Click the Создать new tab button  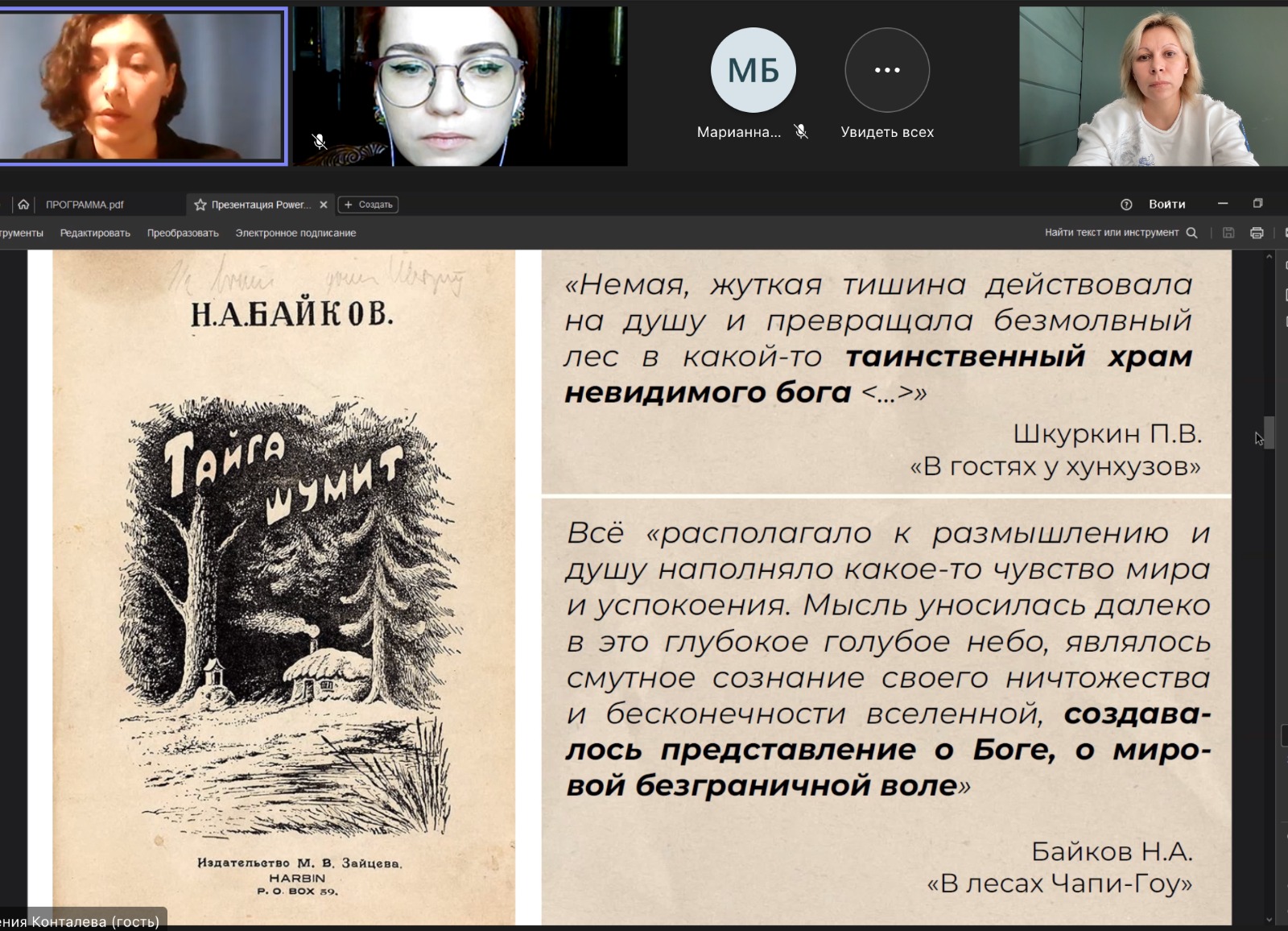click(368, 205)
